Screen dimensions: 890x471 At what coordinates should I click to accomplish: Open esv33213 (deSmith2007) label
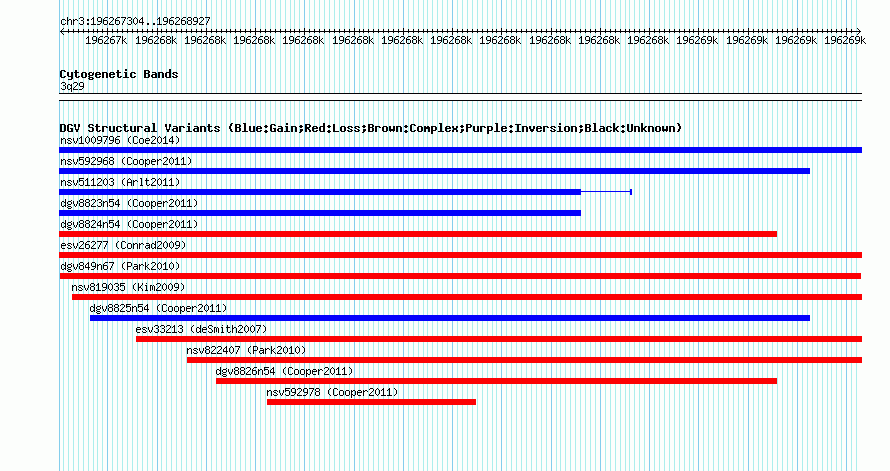(x=201, y=329)
